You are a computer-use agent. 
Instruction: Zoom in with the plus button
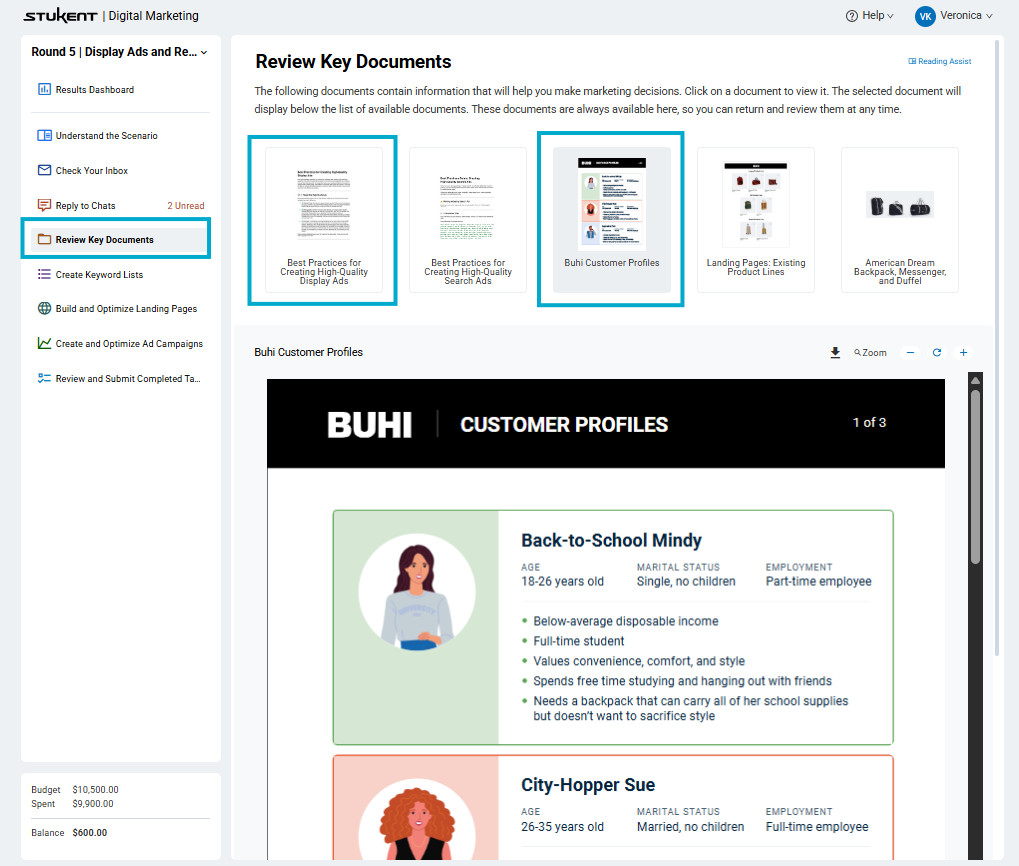pos(963,353)
